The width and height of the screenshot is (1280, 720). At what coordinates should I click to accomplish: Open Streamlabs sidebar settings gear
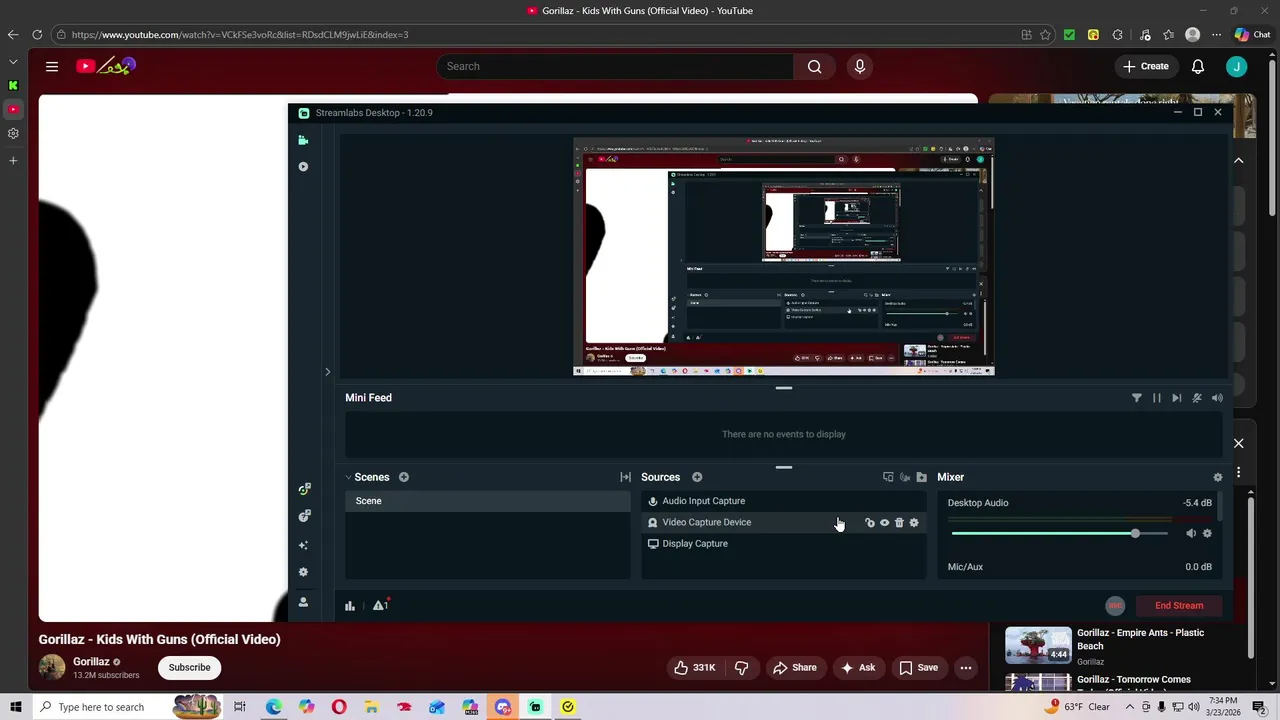[303, 572]
